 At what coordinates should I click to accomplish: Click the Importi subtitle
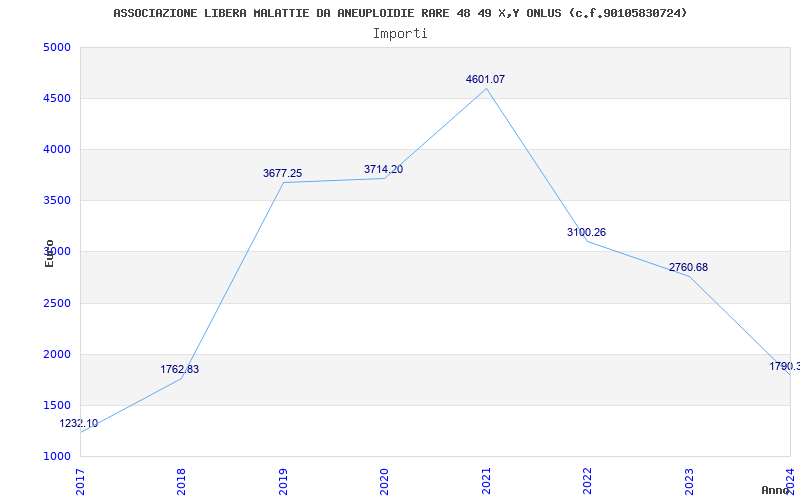[x=400, y=34]
